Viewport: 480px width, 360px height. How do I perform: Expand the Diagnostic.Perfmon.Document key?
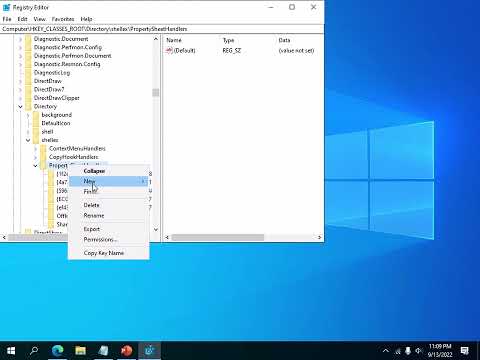pyautogui.click(x=20, y=56)
